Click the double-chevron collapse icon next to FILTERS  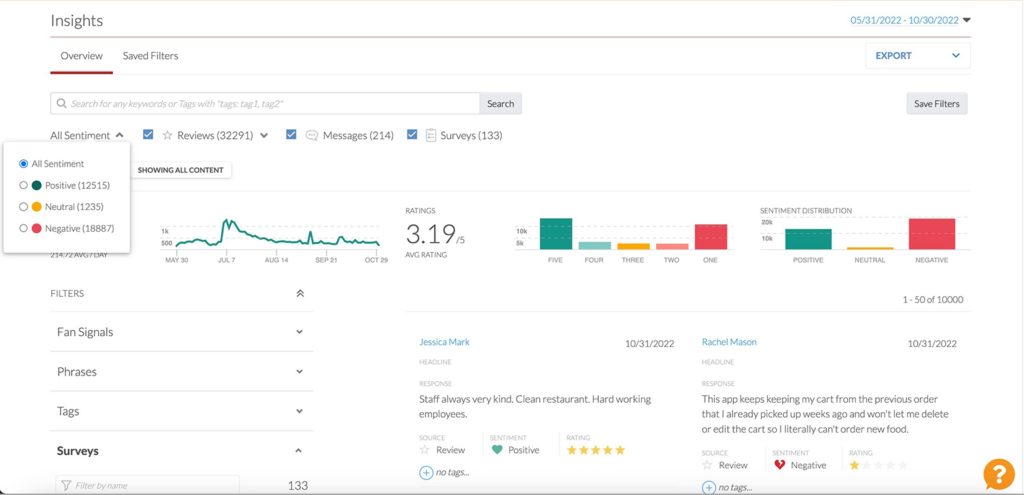[x=300, y=293]
